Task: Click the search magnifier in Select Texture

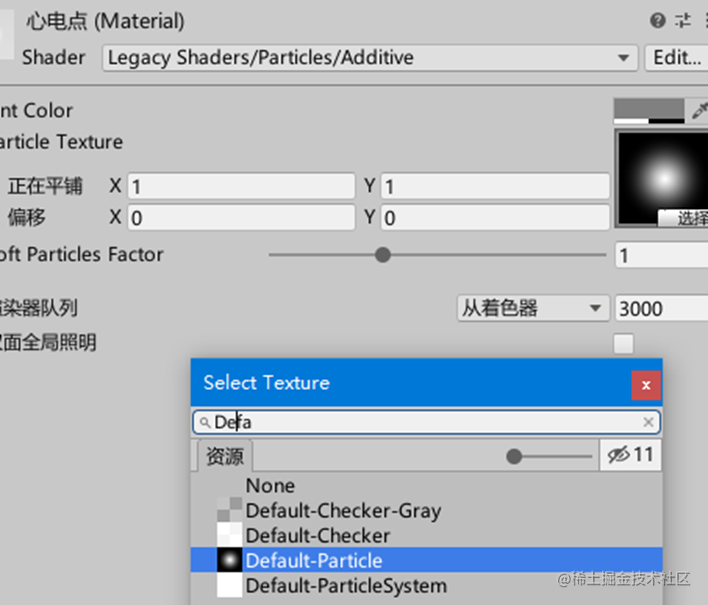Action: pyautogui.click(x=205, y=423)
